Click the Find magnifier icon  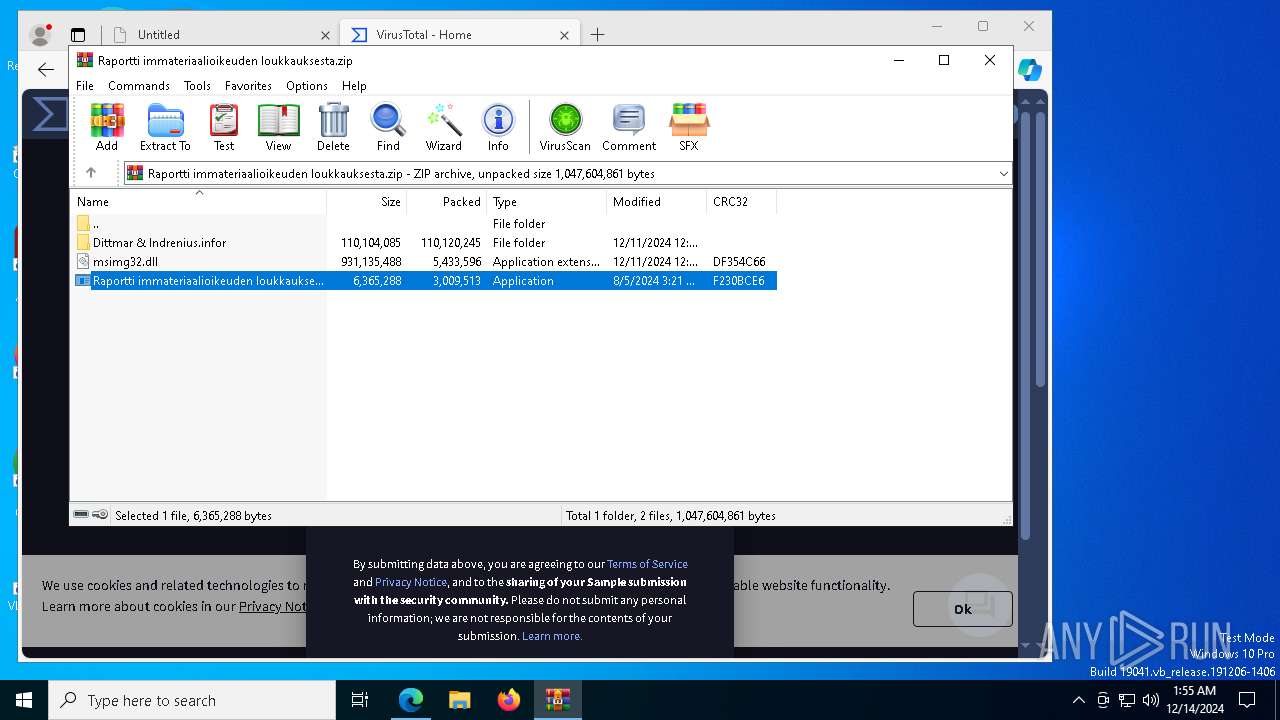388,127
